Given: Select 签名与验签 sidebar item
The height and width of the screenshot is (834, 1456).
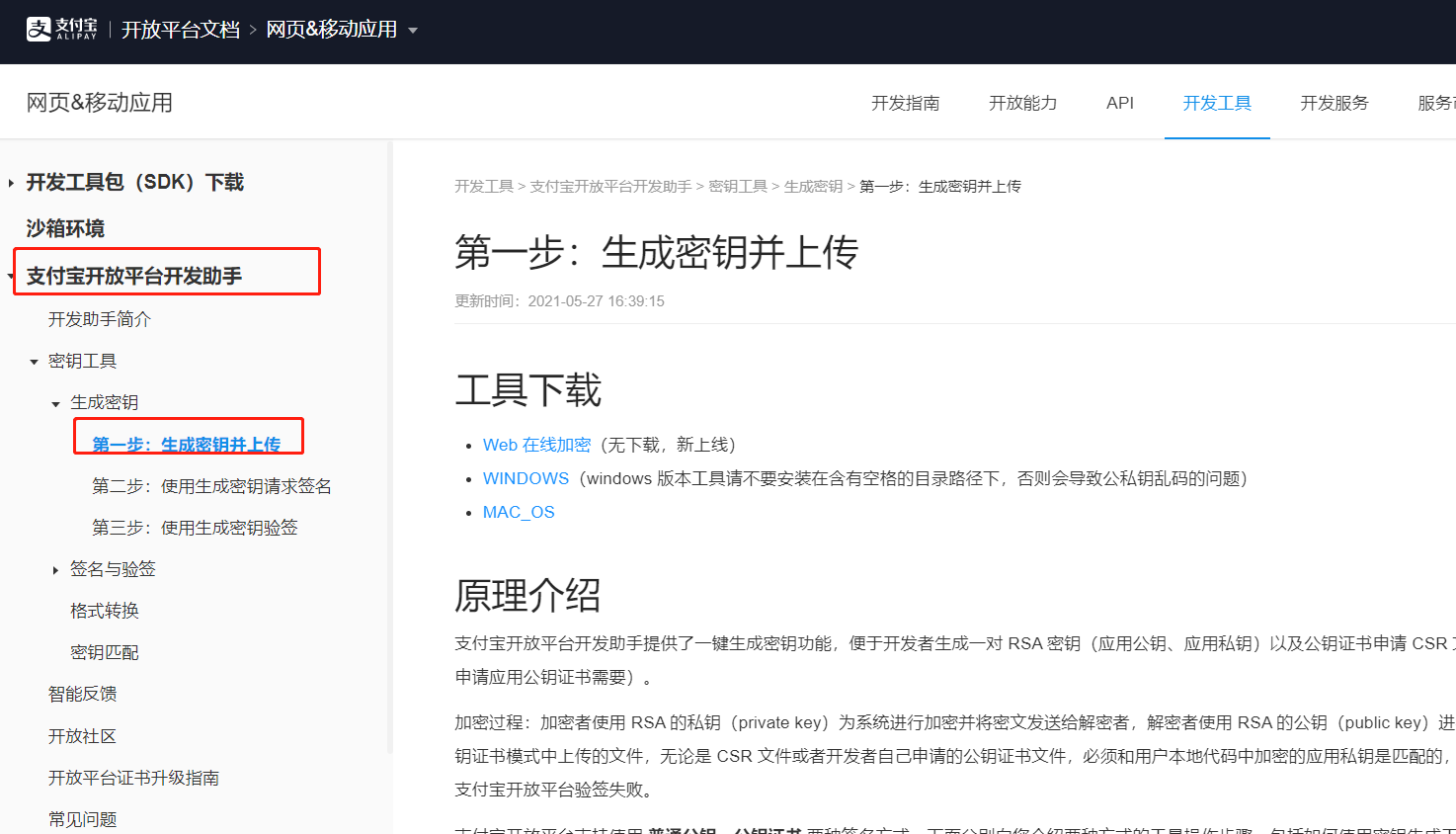Looking at the screenshot, I should pos(113,569).
